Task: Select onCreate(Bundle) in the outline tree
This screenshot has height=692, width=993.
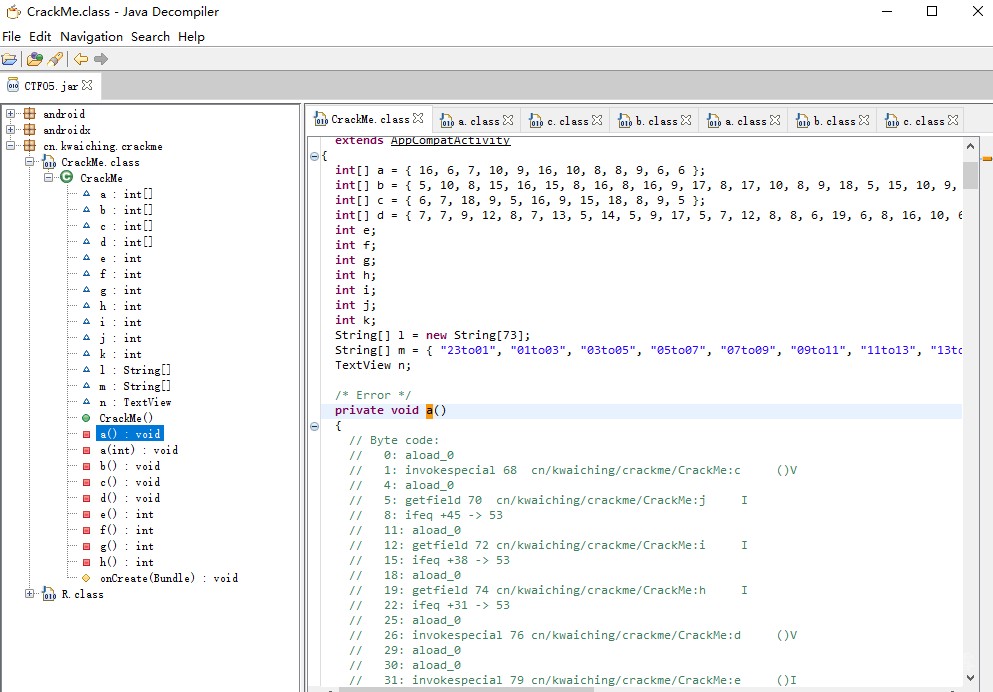Action: [x=168, y=578]
